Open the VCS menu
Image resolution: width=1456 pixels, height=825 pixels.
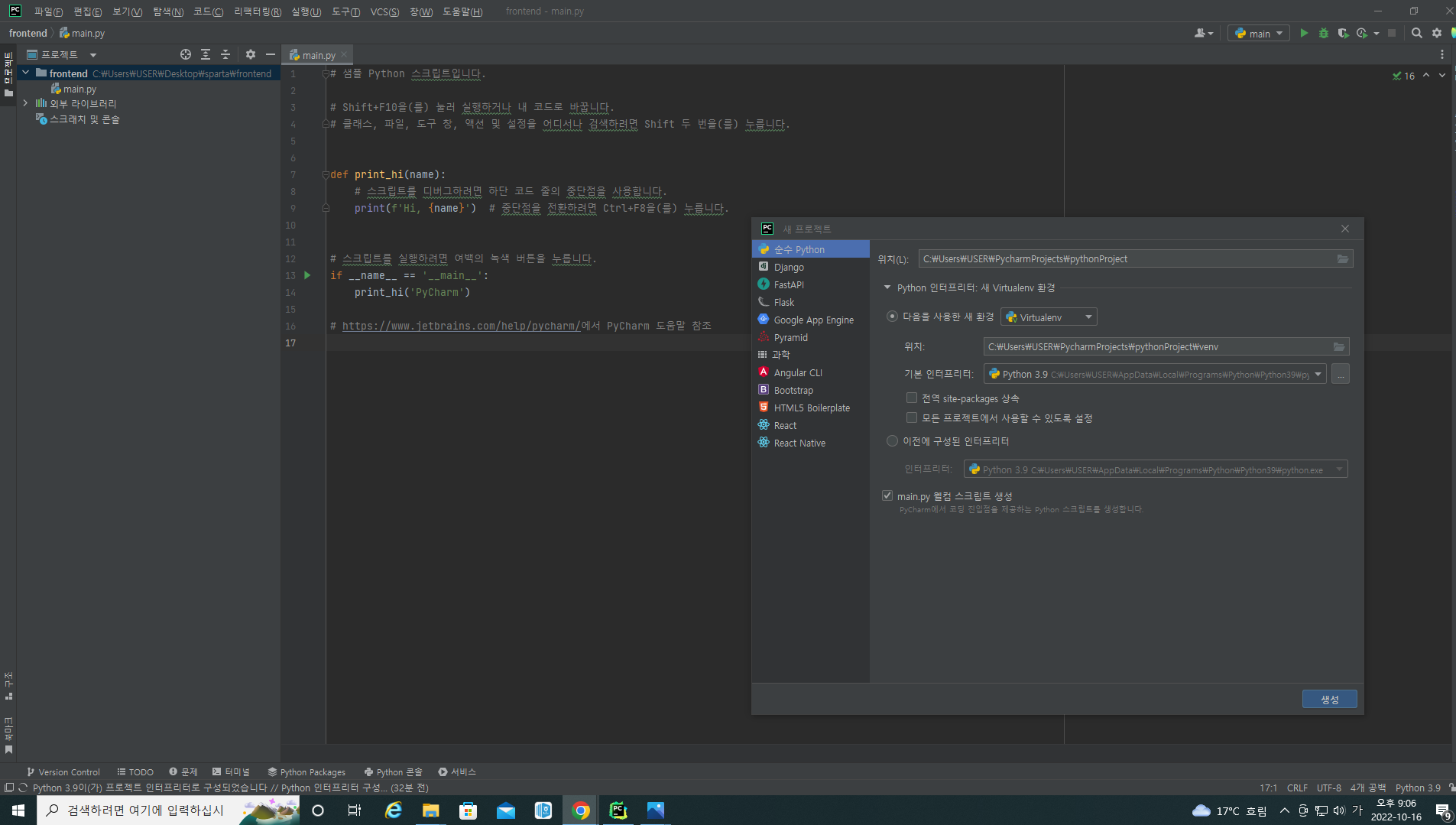click(384, 11)
